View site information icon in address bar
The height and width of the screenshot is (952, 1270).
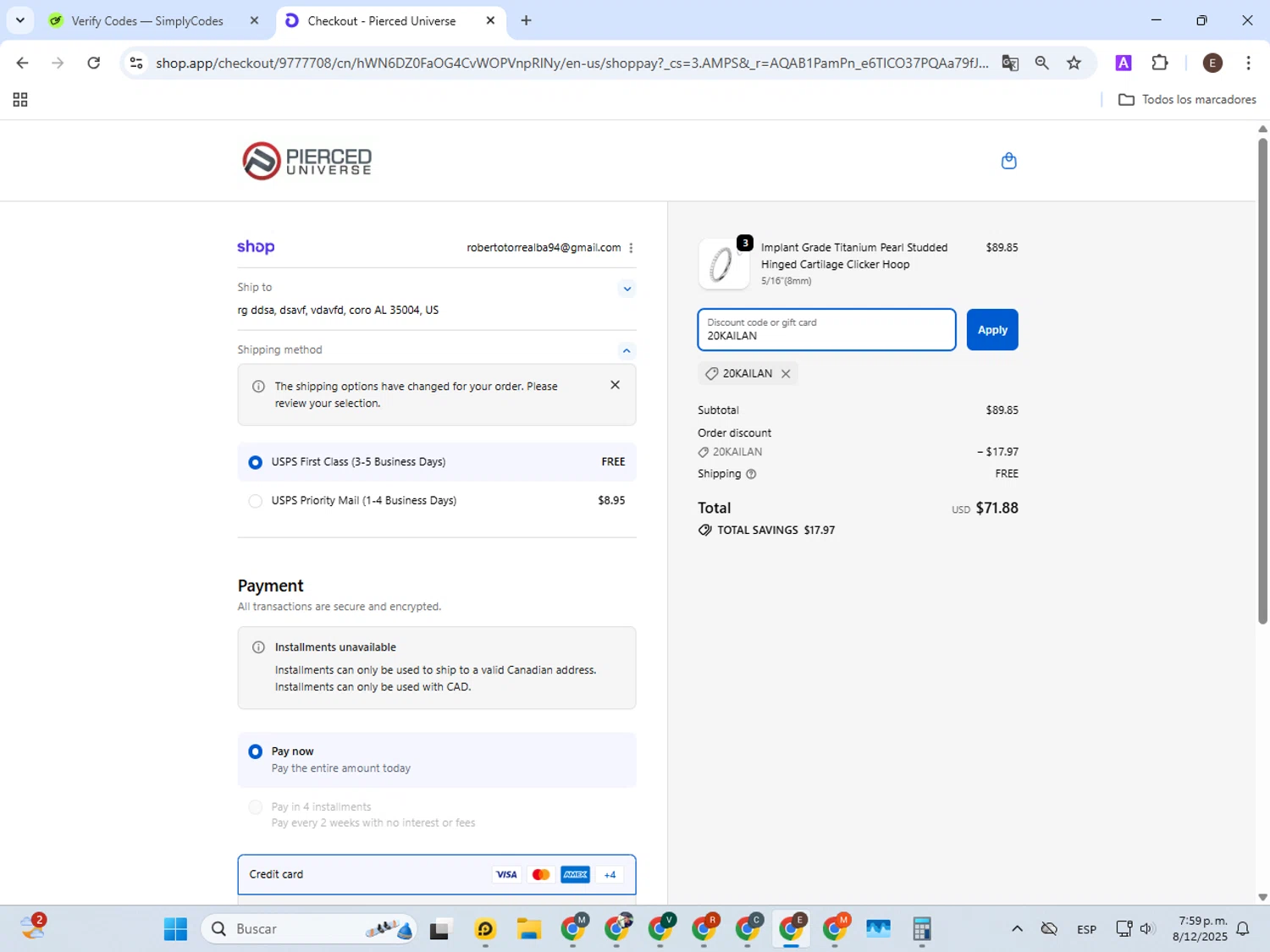136,63
